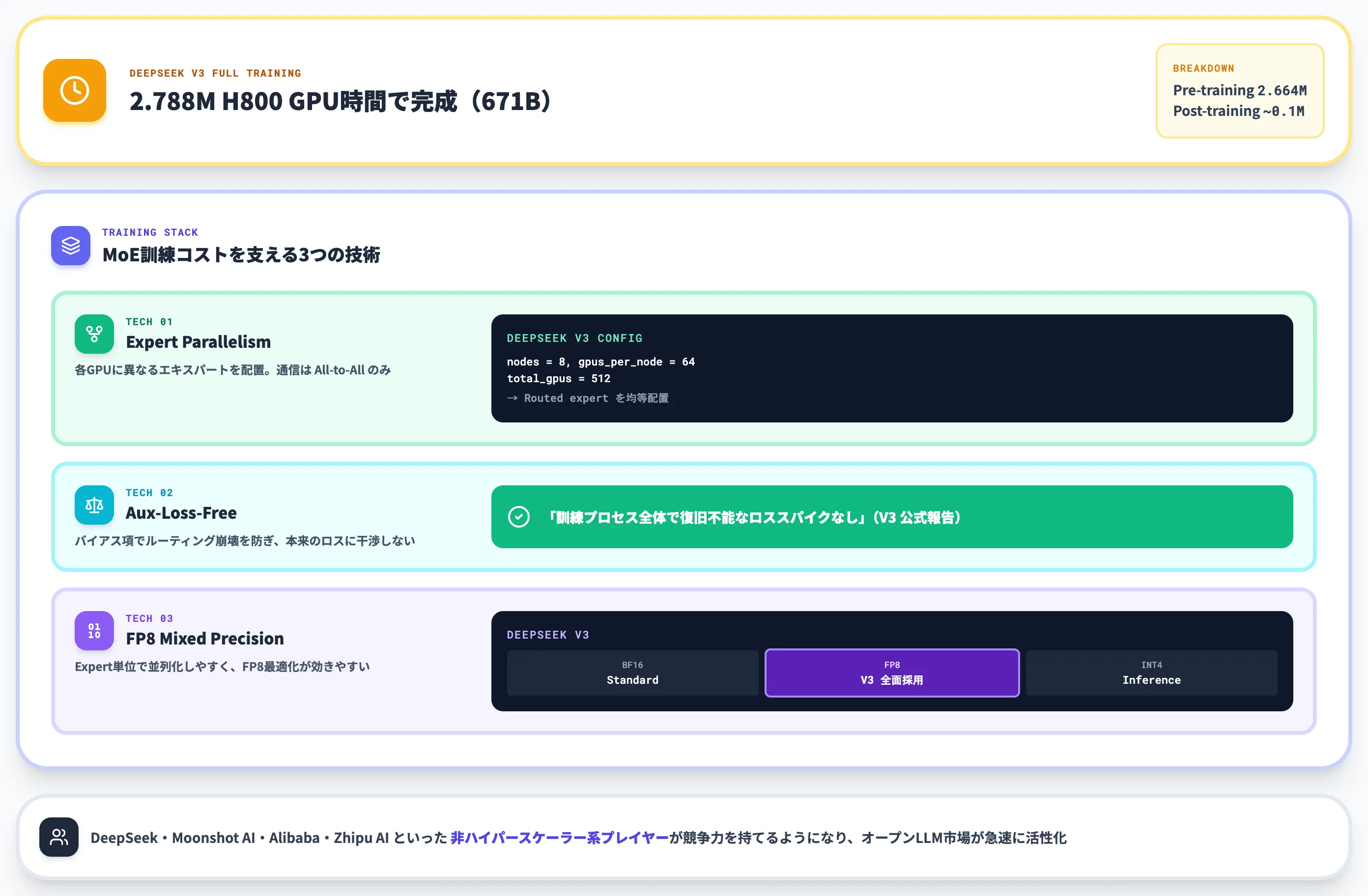Click the orange clock icon
This screenshot has height=896, width=1368.
(75, 90)
